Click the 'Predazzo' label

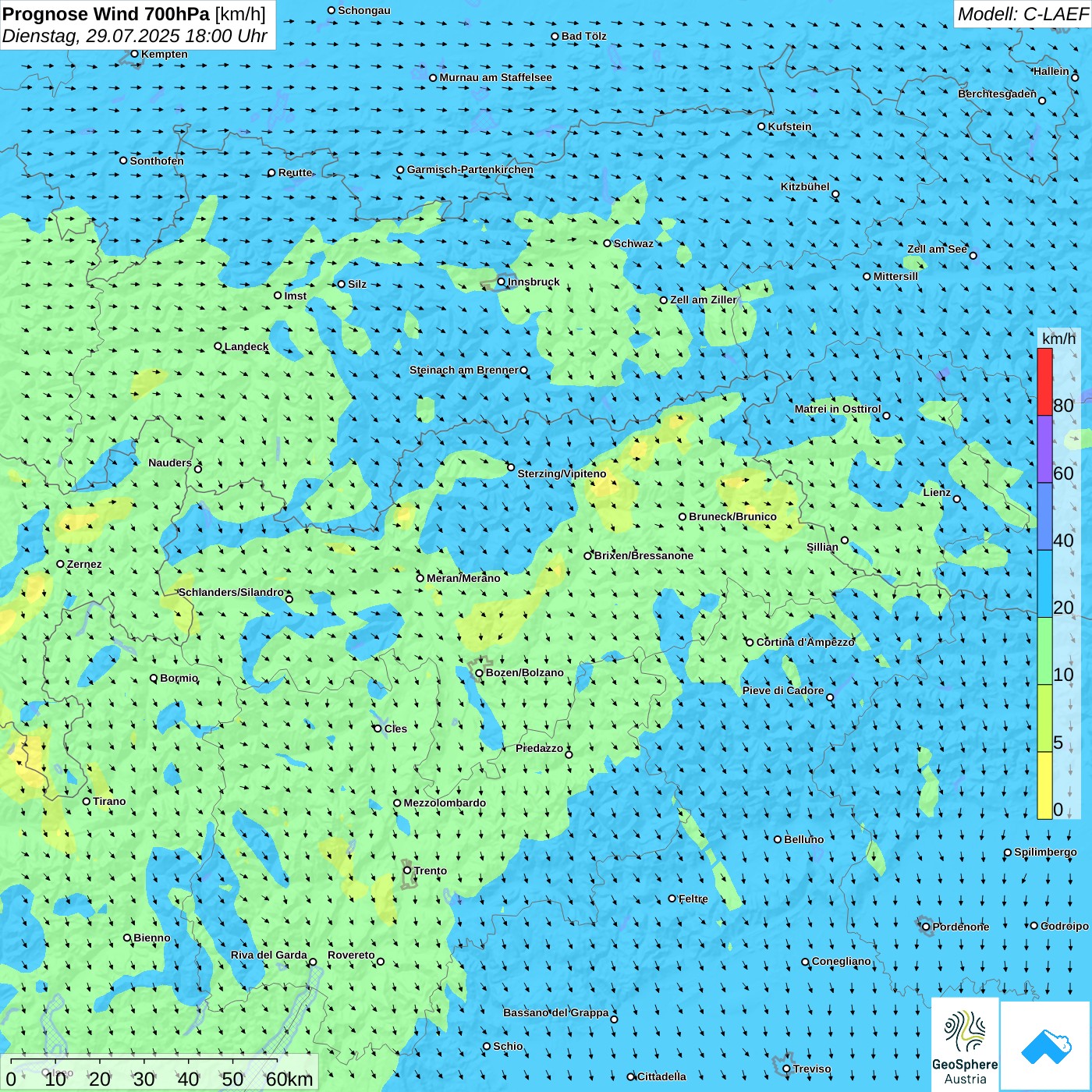(539, 748)
